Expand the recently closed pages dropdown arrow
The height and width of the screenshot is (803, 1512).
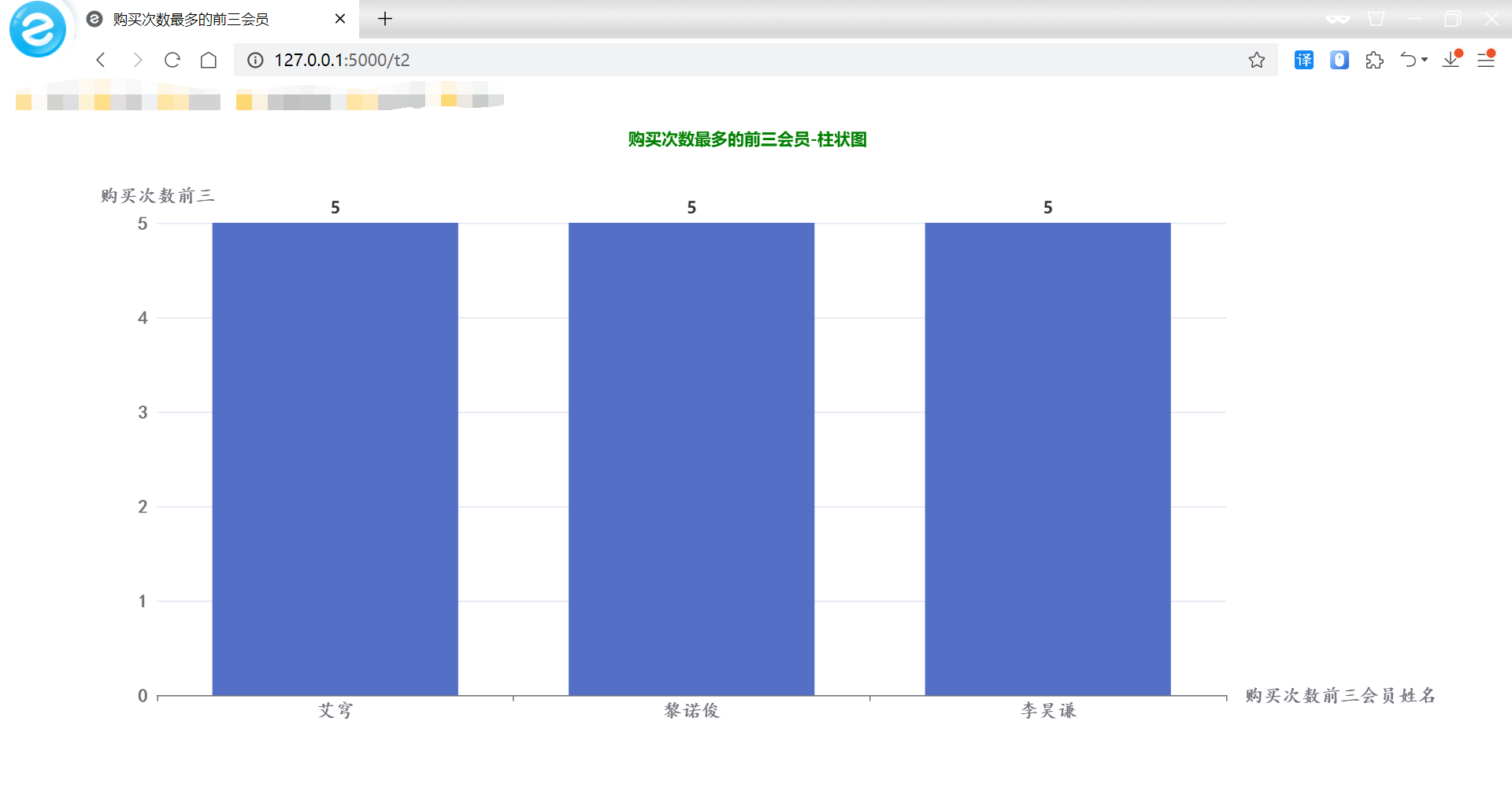coord(1425,59)
